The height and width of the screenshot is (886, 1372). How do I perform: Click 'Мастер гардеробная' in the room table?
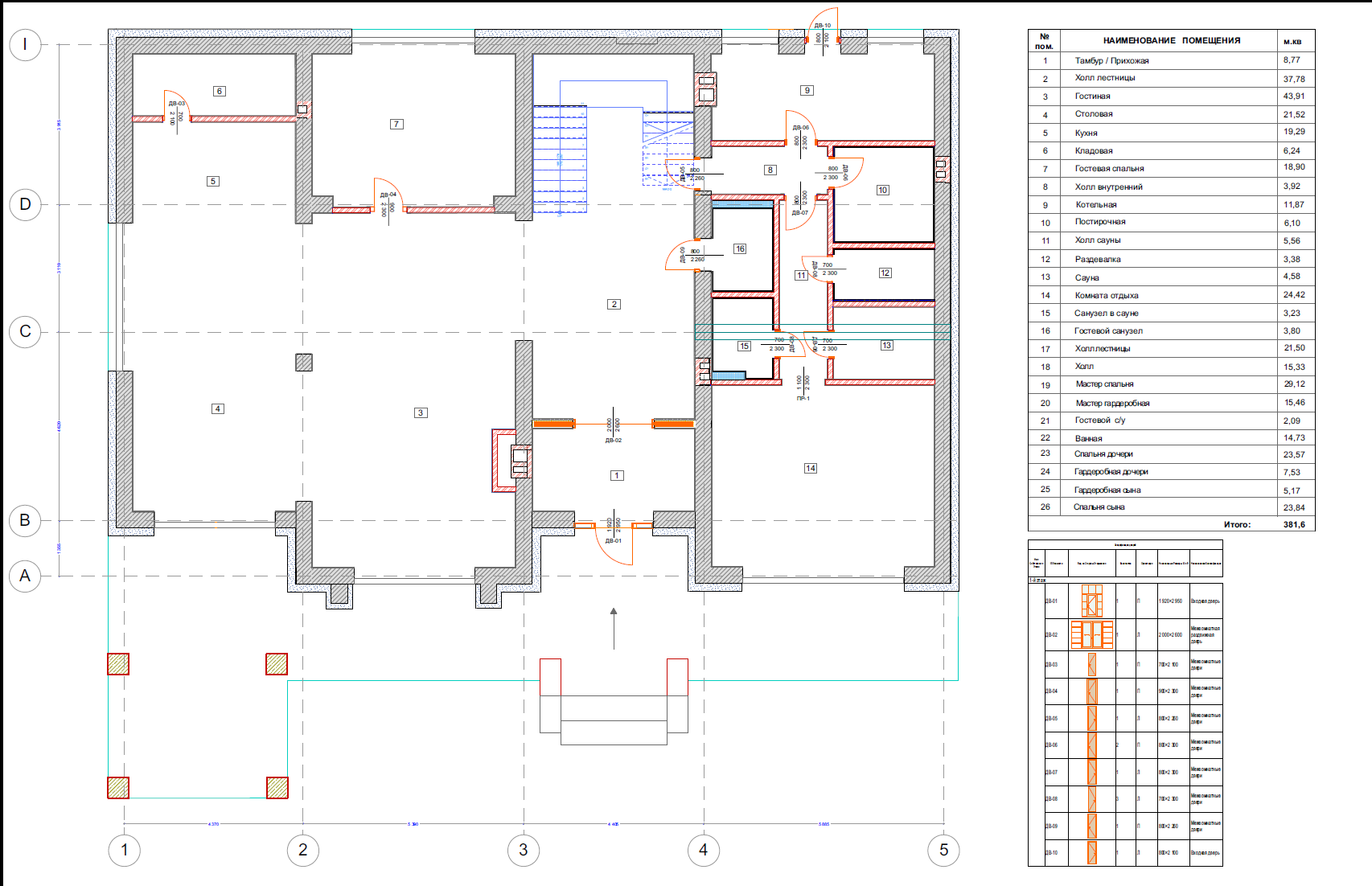[x=1113, y=403]
